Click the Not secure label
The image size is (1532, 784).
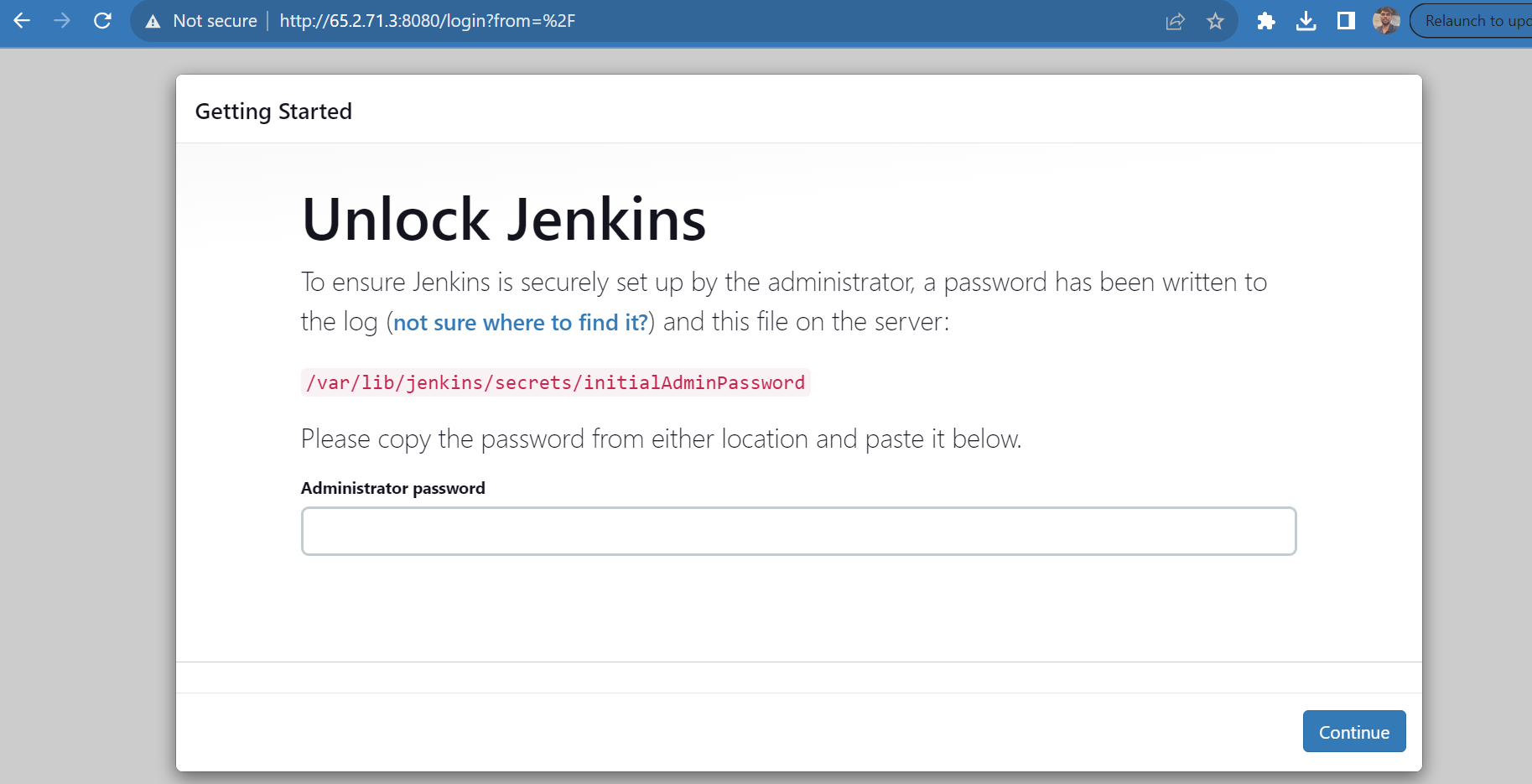click(x=215, y=21)
